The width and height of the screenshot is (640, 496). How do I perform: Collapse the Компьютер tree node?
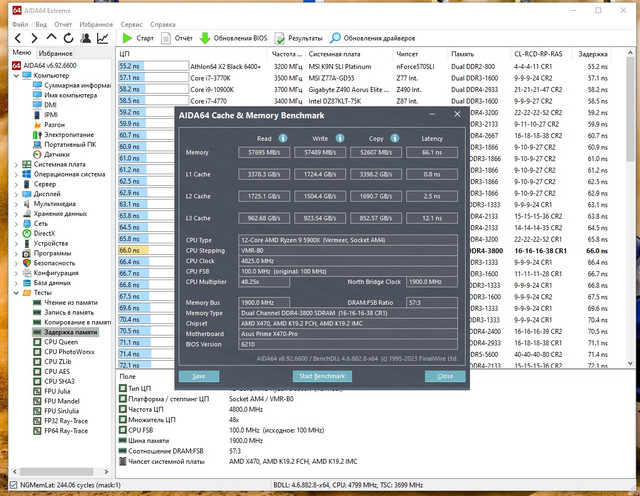coord(16,76)
